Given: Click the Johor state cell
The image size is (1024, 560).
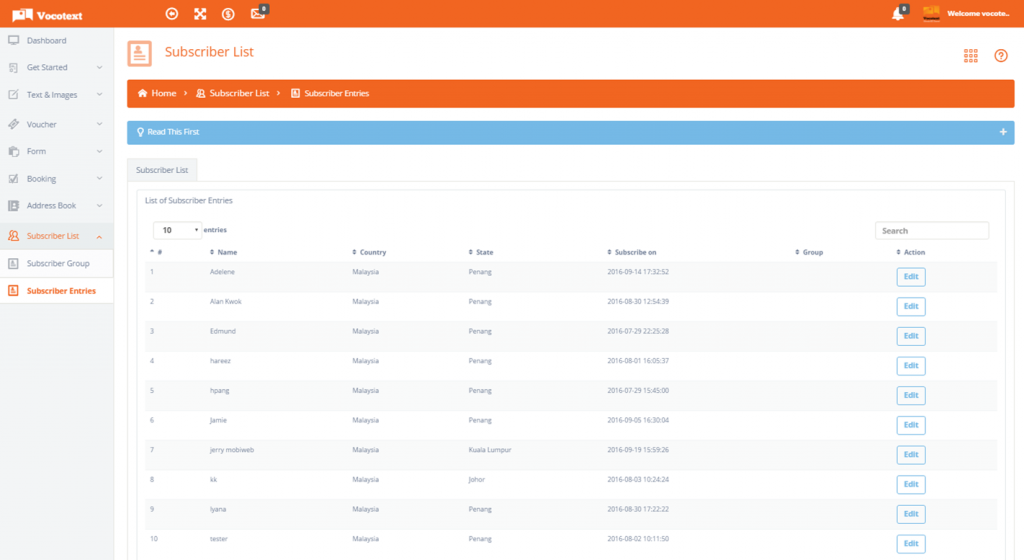Looking at the screenshot, I should [x=477, y=480].
